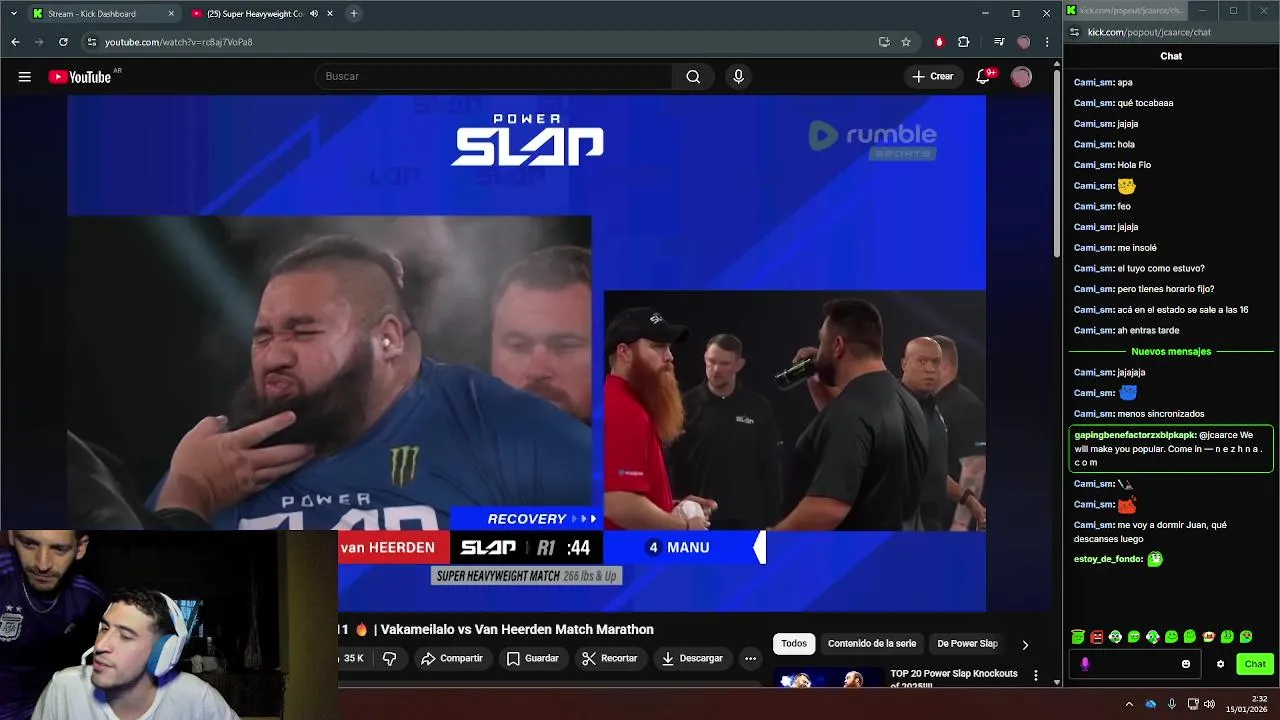The image size is (1280, 720).
Task: Open taskbar microphone tray icon
Action: click(x=1172, y=704)
